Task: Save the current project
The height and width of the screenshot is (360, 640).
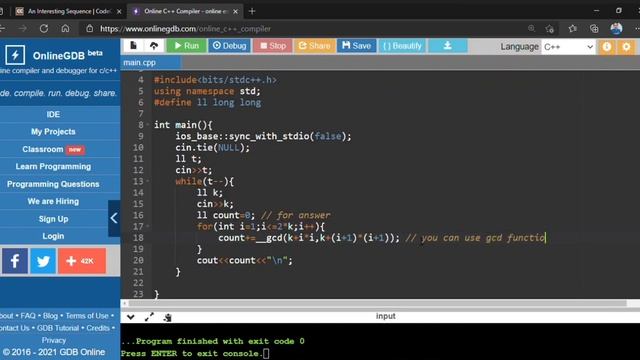Action: 356,46
